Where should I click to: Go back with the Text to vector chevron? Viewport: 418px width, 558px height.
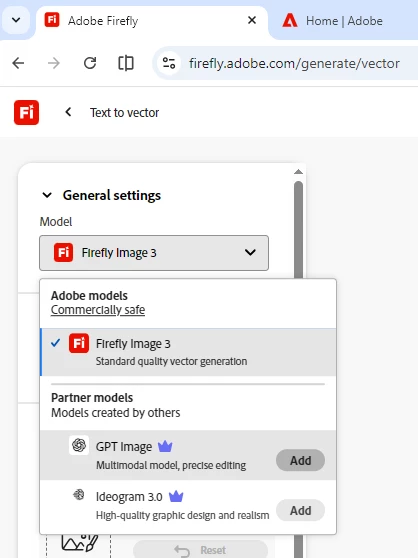68,112
